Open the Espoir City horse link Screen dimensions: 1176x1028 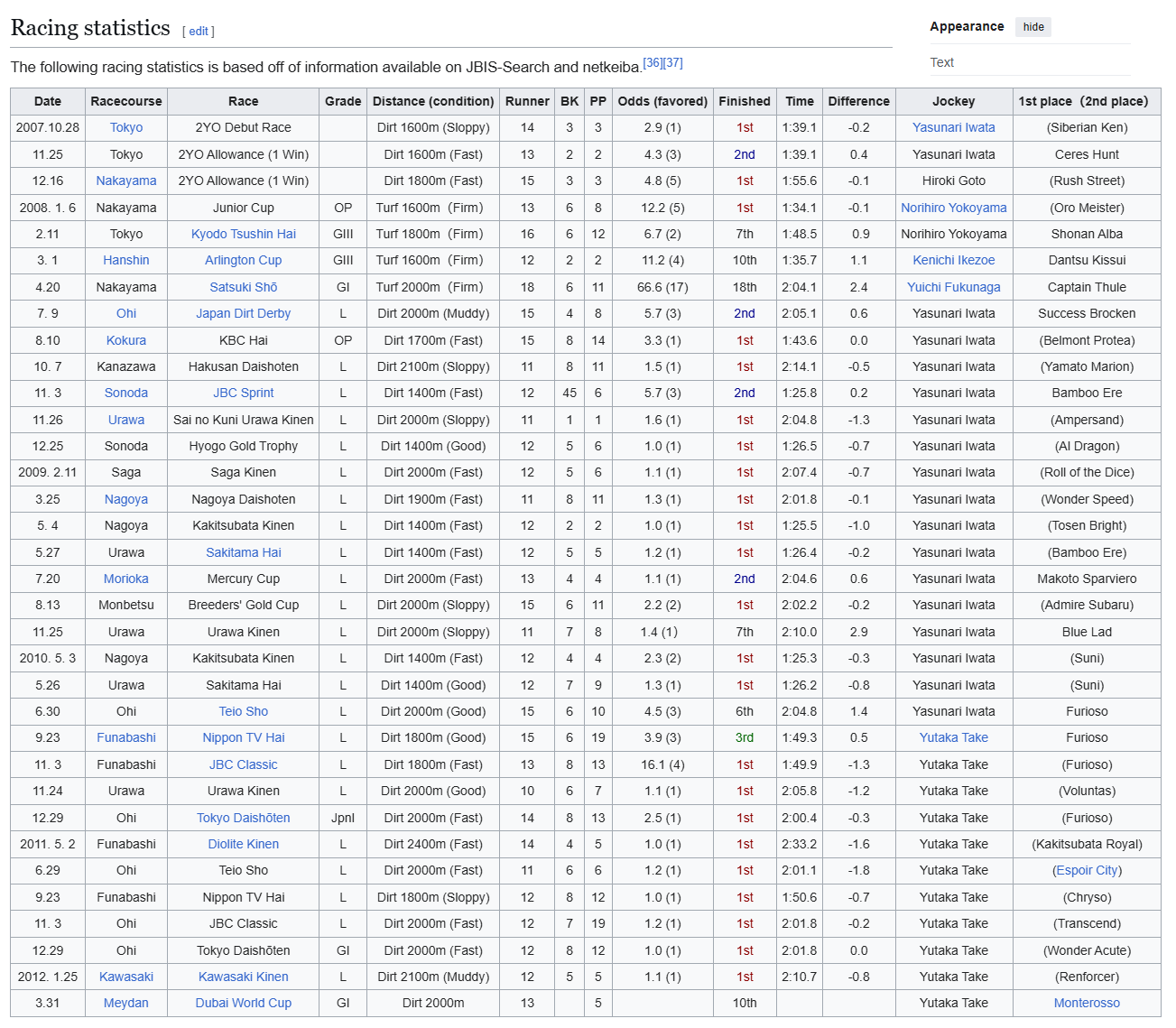pyautogui.click(x=1088, y=871)
